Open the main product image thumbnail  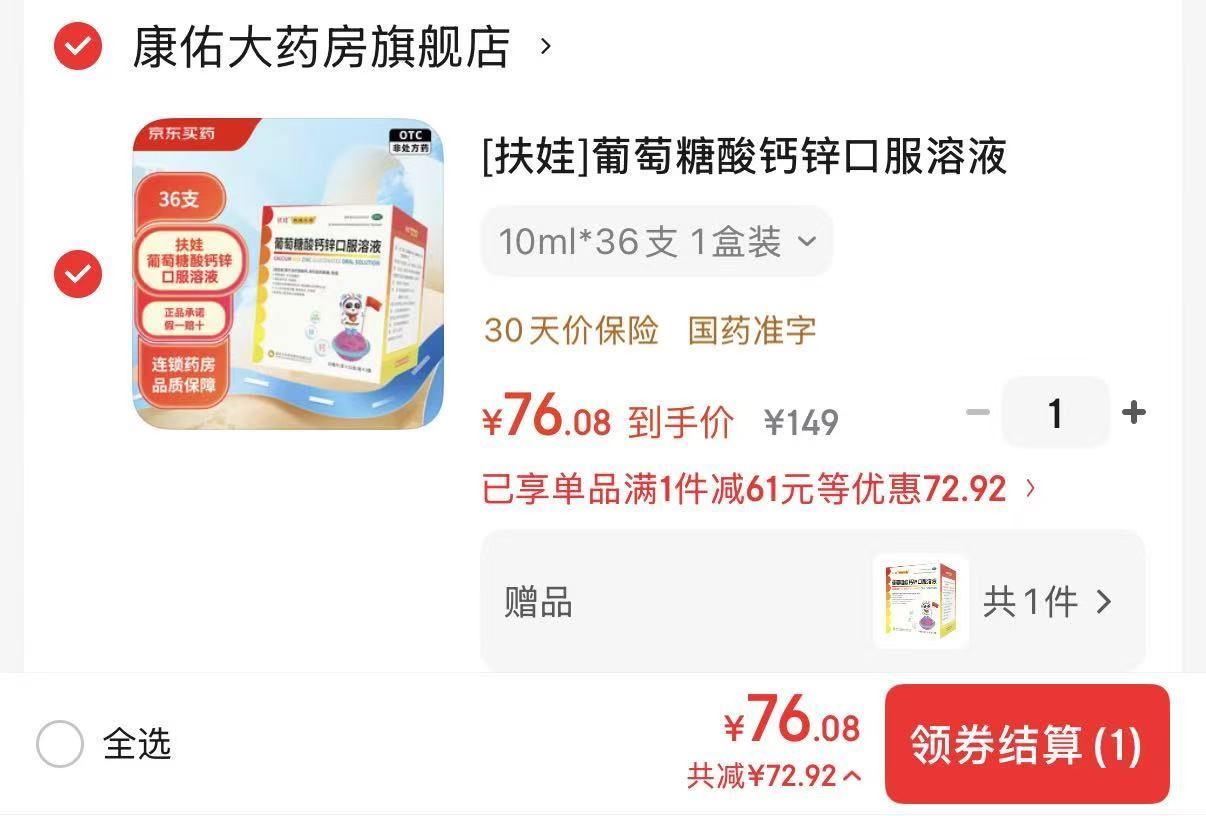coord(288,274)
